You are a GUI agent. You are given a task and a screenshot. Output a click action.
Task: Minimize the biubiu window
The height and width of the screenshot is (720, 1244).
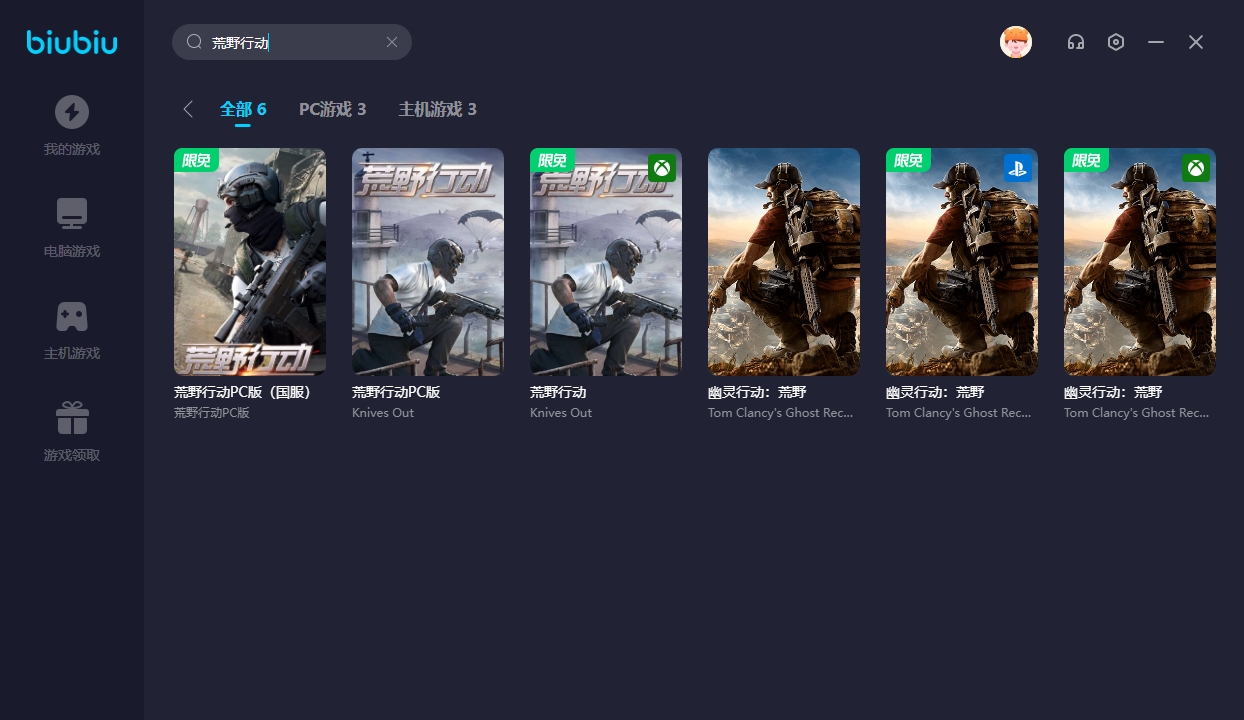1156,42
